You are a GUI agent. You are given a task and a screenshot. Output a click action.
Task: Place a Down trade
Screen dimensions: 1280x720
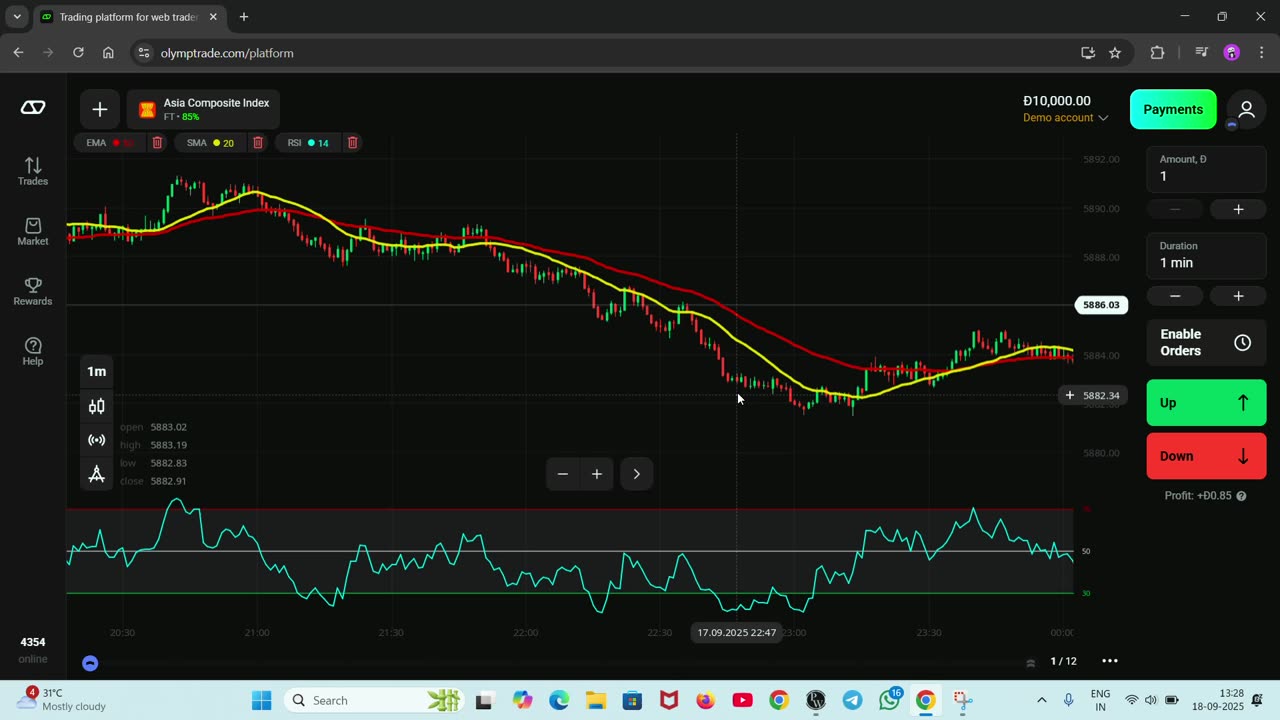coord(1206,456)
